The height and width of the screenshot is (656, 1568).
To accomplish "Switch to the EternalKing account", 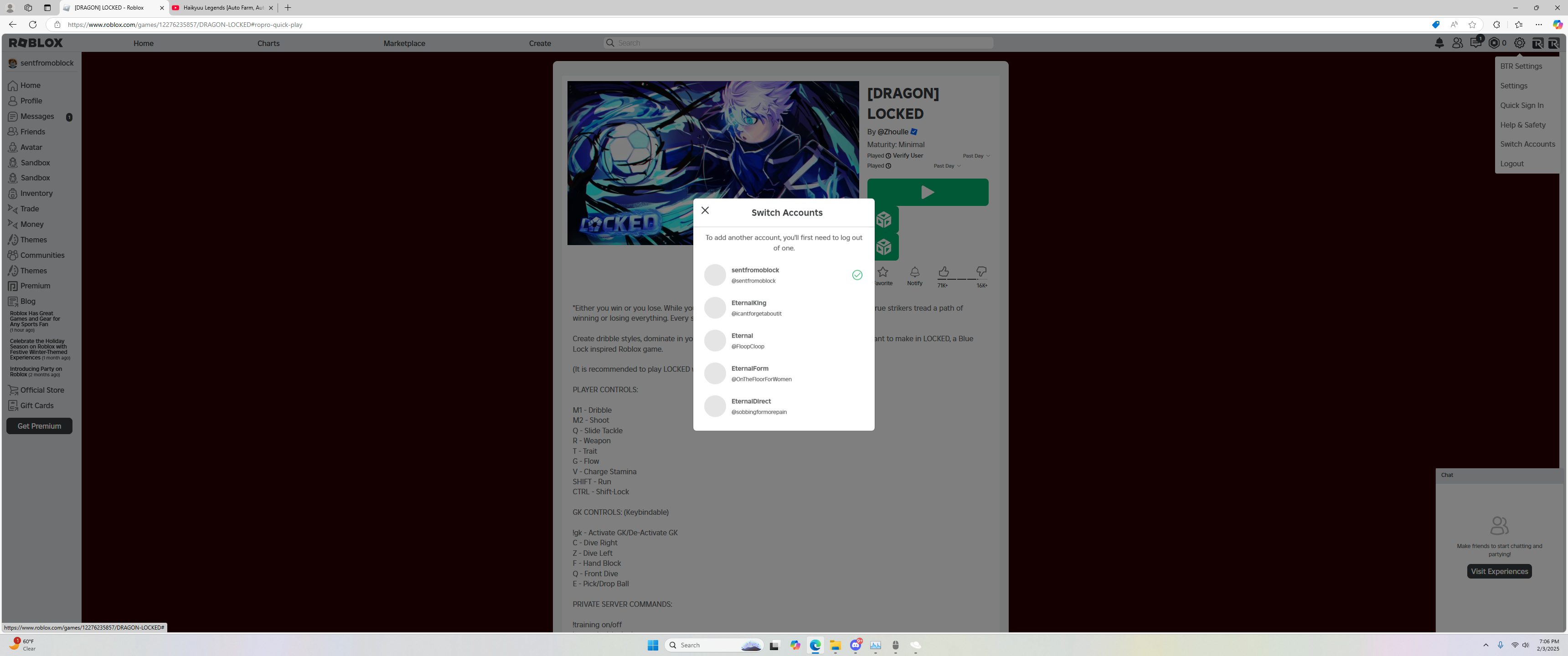I will click(x=784, y=308).
